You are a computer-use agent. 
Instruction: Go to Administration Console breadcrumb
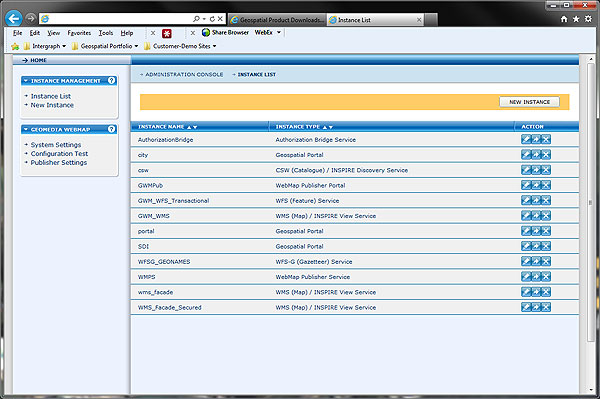click(184, 75)
